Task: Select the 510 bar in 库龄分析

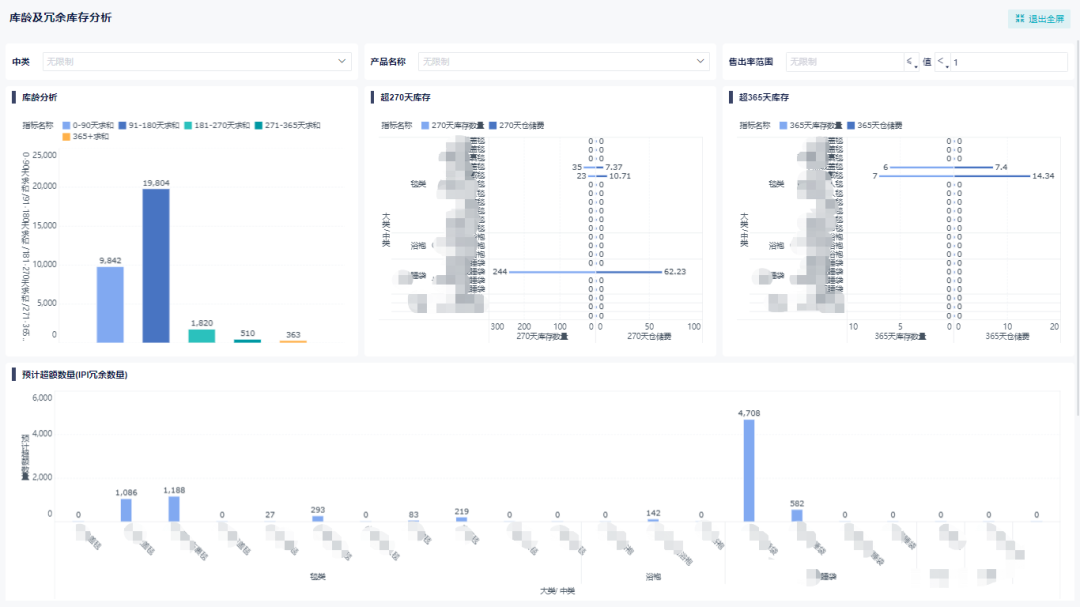Action: (x=247, y=340)
